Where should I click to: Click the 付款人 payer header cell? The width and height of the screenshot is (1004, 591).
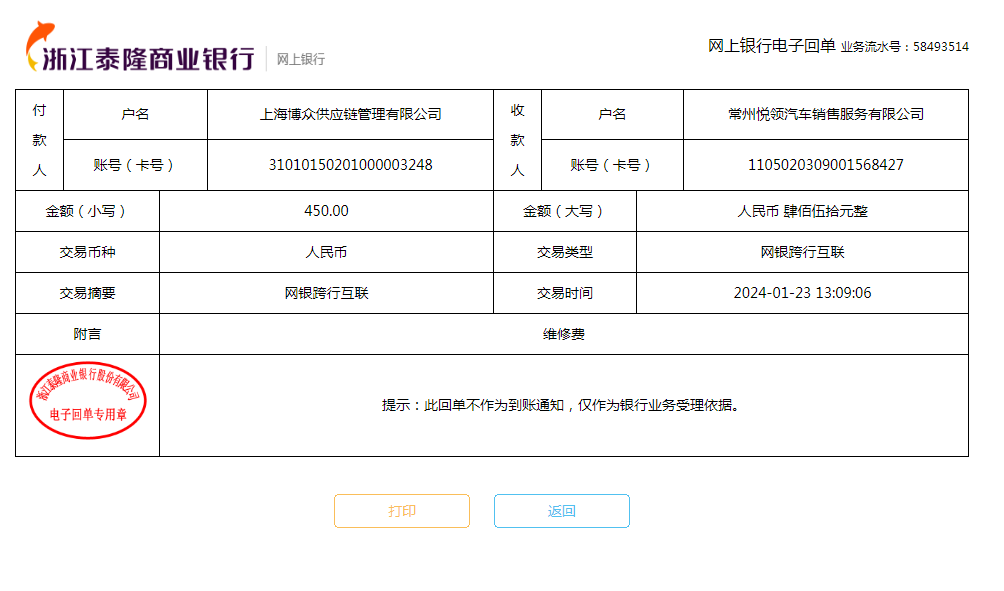39,140
